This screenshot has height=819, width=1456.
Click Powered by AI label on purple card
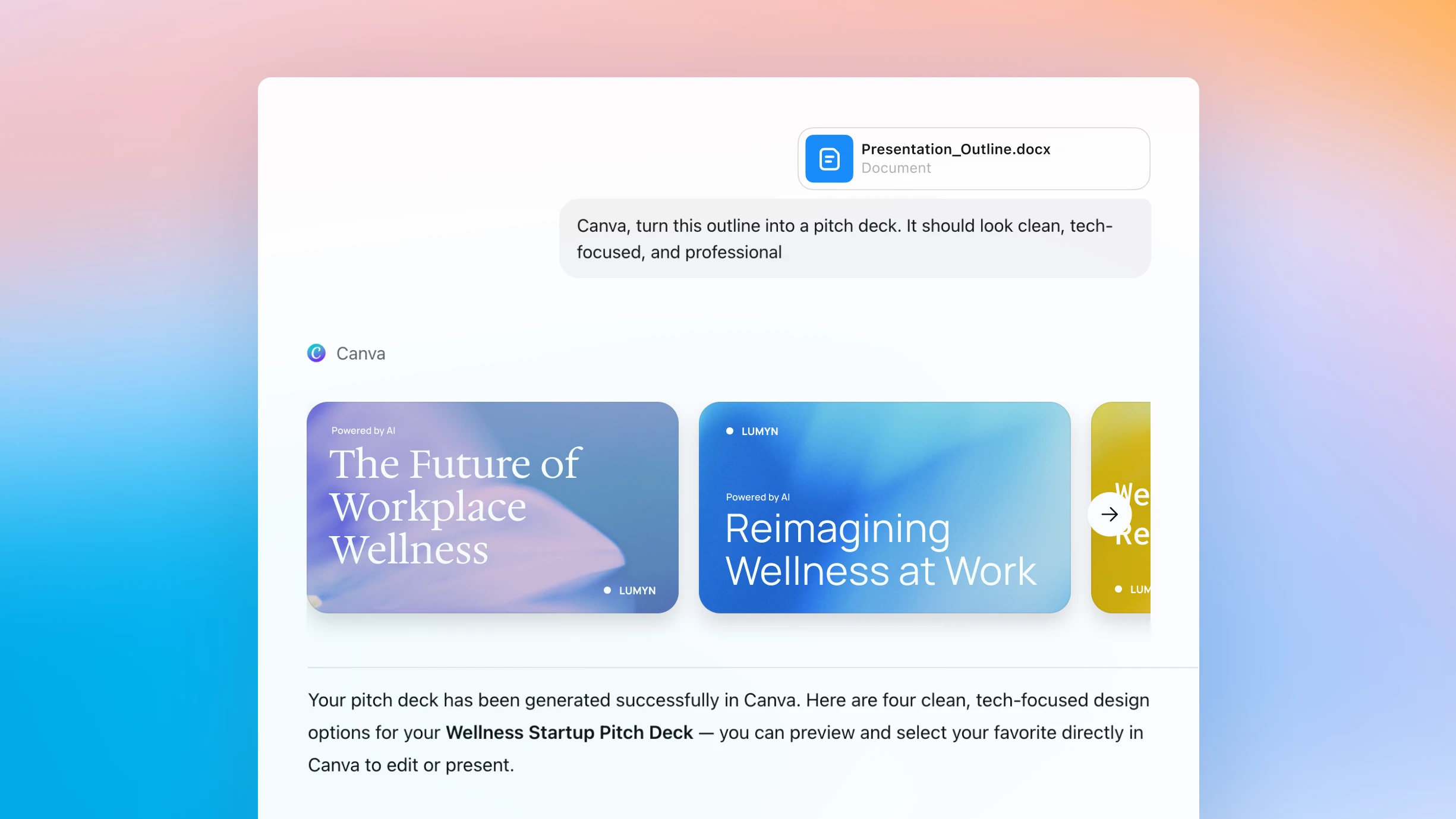click(363, 430)
